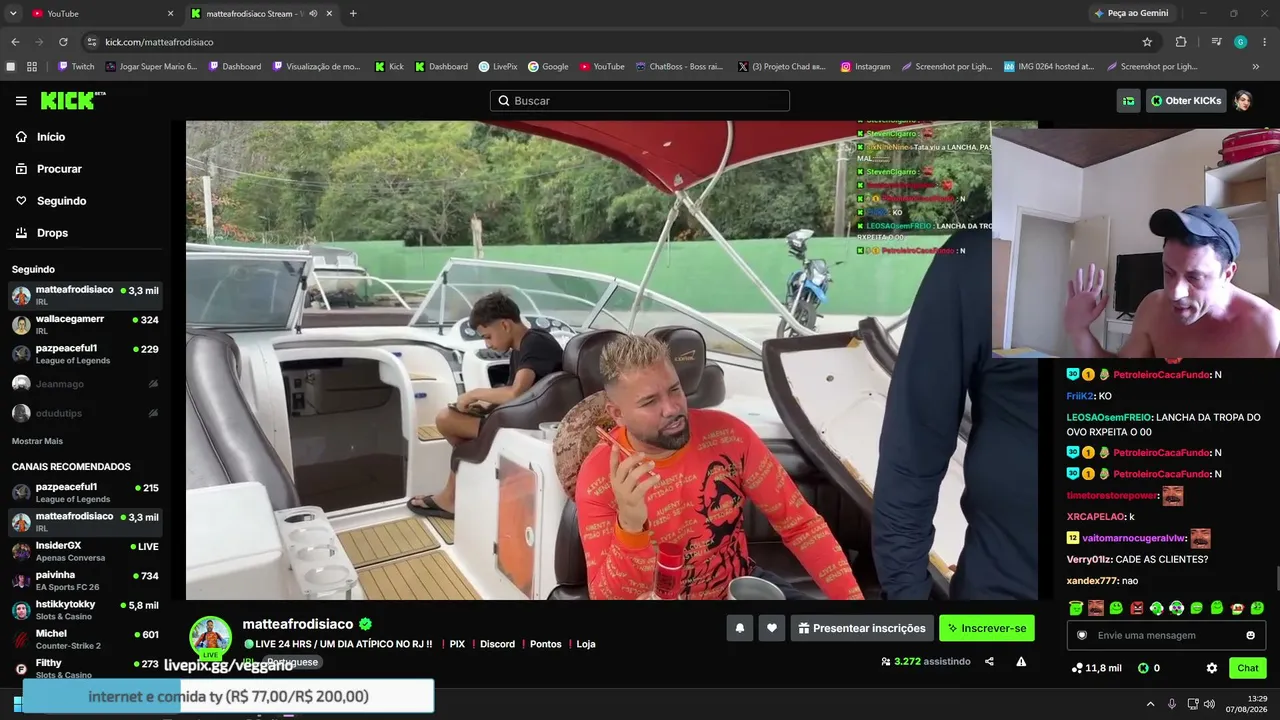Open the Chrome apps grid shortcut
This screenshot has height=720, width=1280.
click(32, 67)
